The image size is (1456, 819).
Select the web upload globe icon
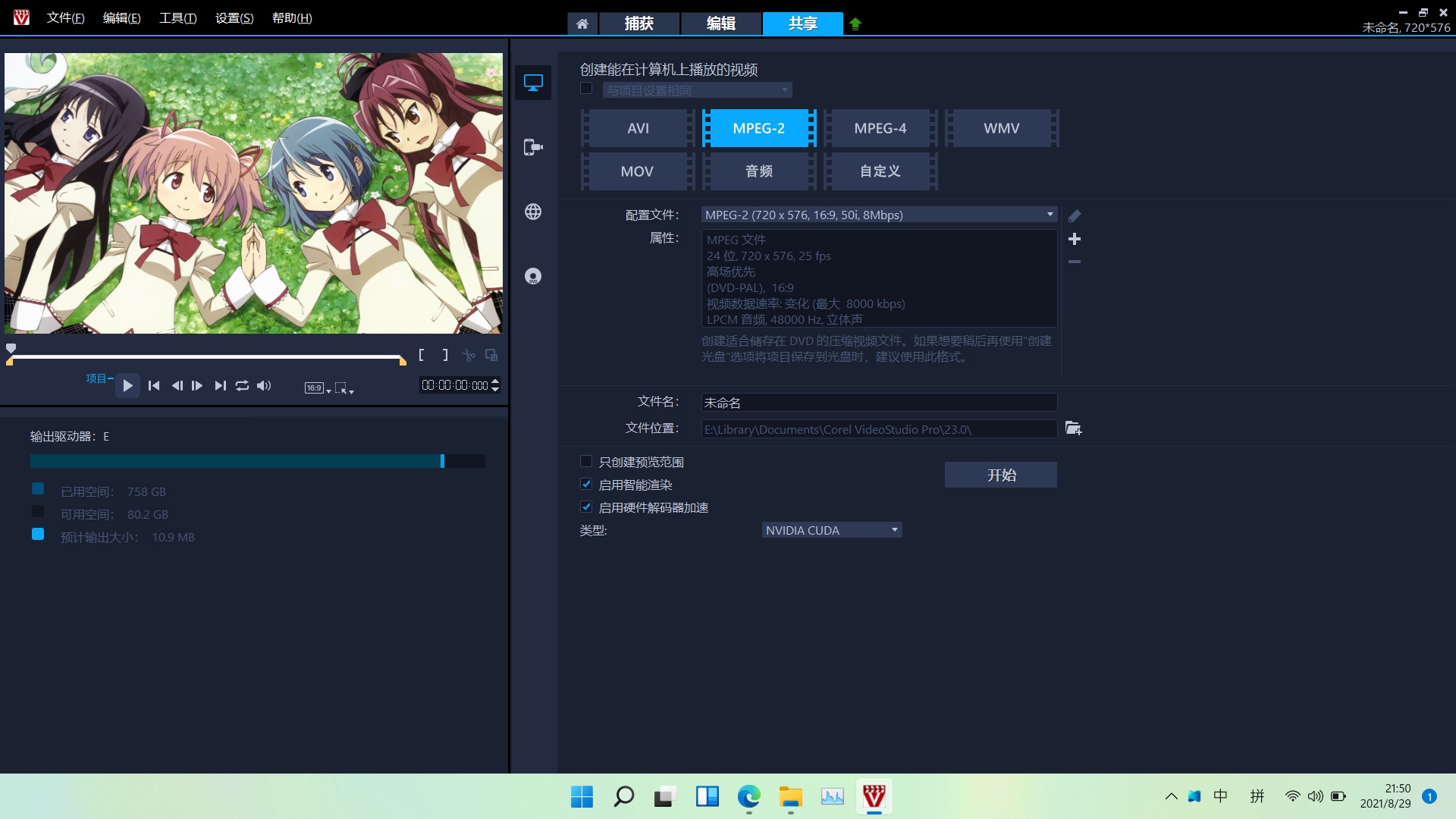point(533,212)
